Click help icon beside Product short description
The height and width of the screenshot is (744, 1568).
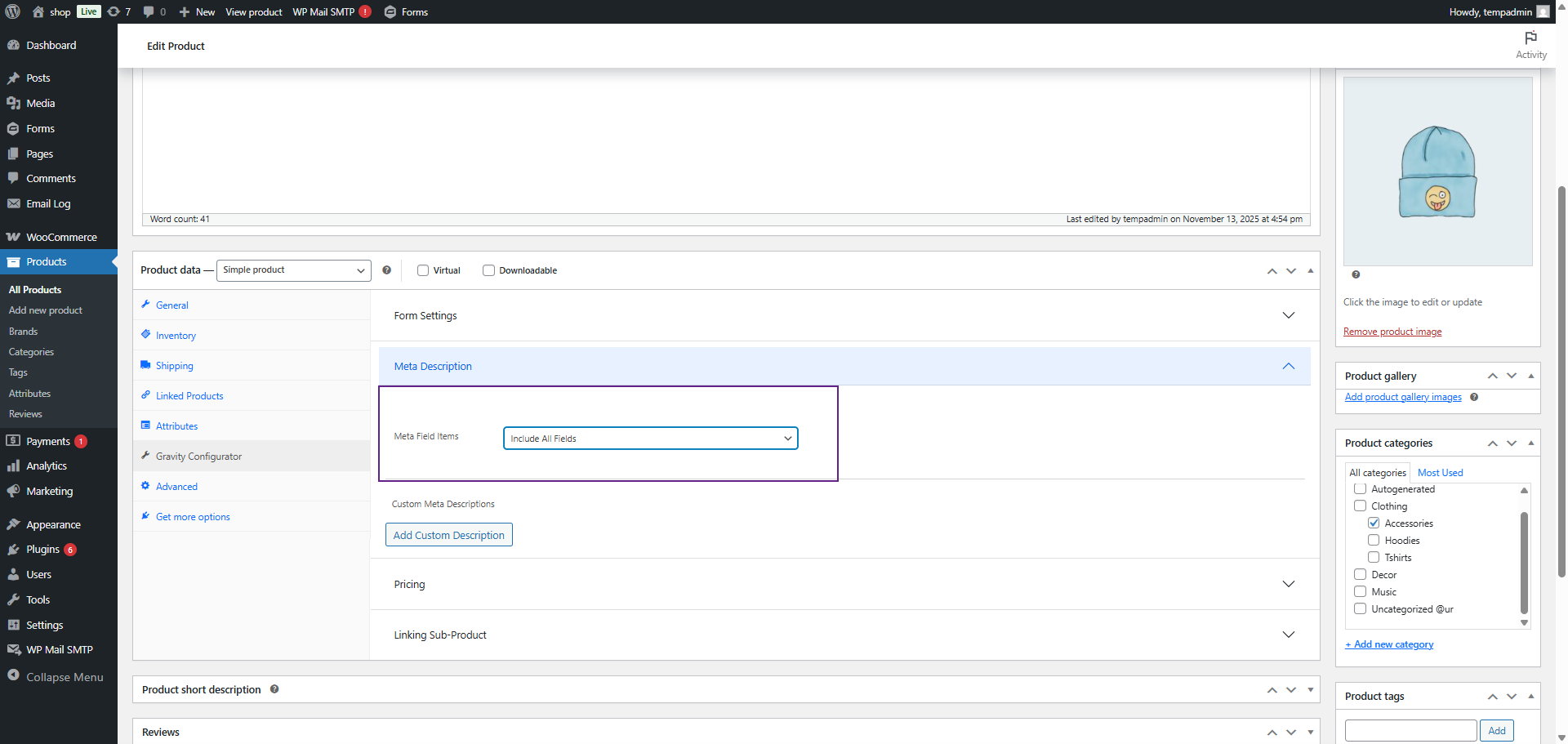pos(274,689)
